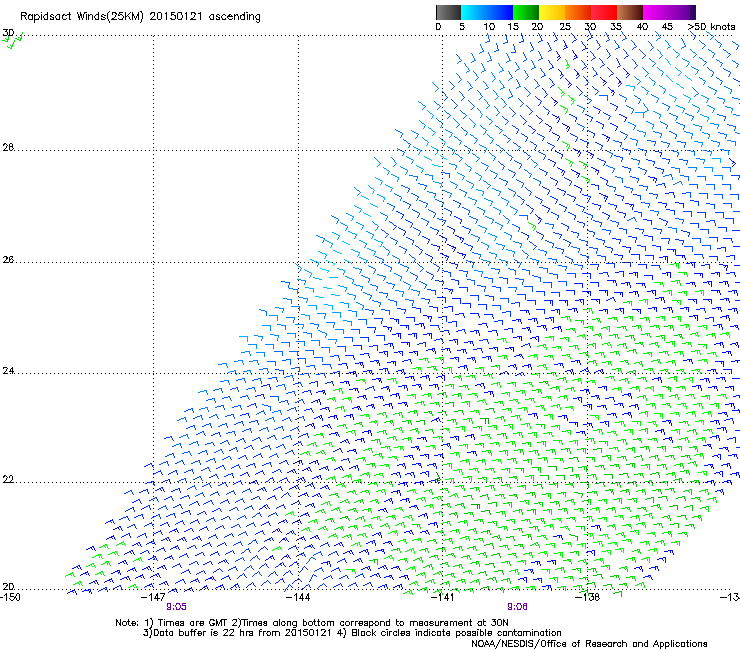Click the longitude label '-141'
Viewport: 740px width, 650px height.
(x=442, y=597)
